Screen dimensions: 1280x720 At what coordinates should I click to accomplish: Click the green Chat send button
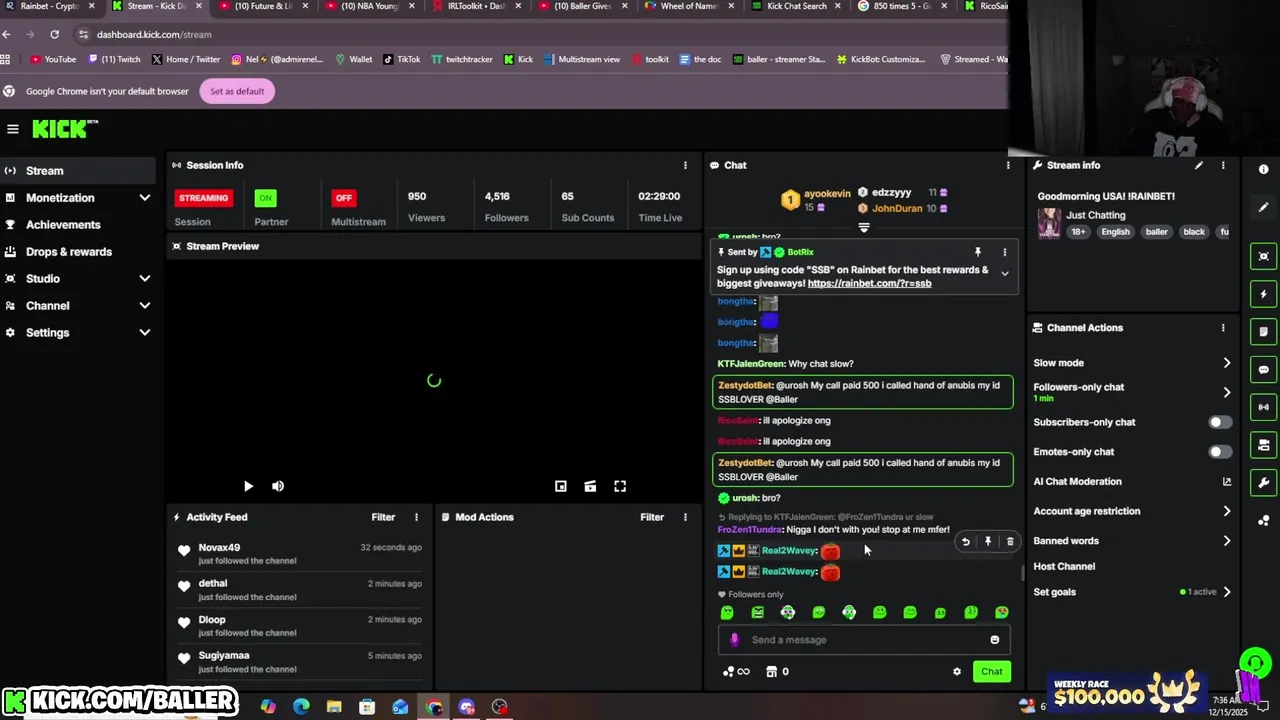[991, 672]
